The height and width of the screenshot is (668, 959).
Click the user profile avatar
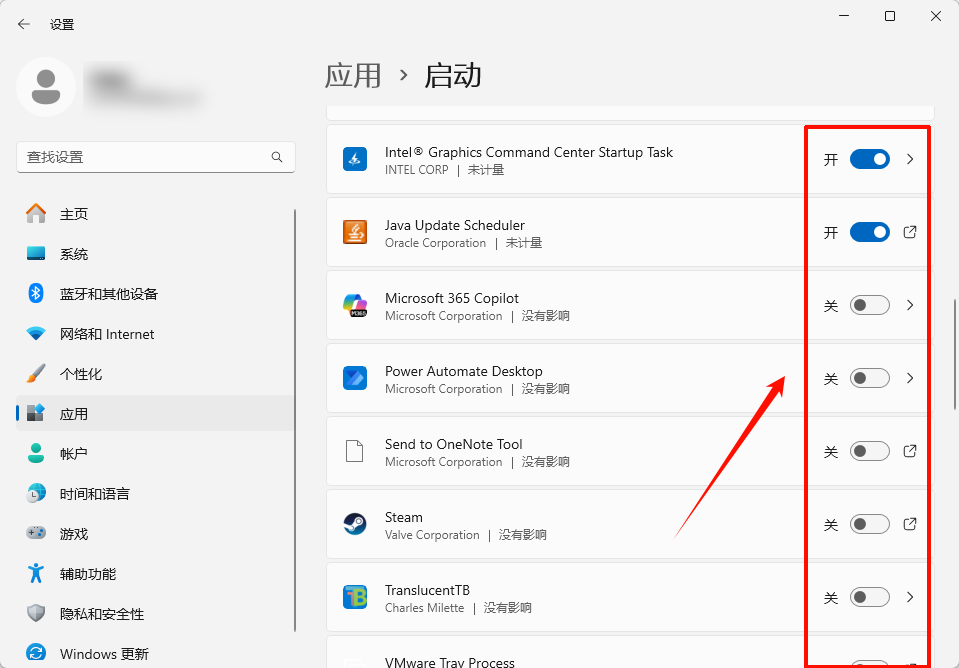46,87
